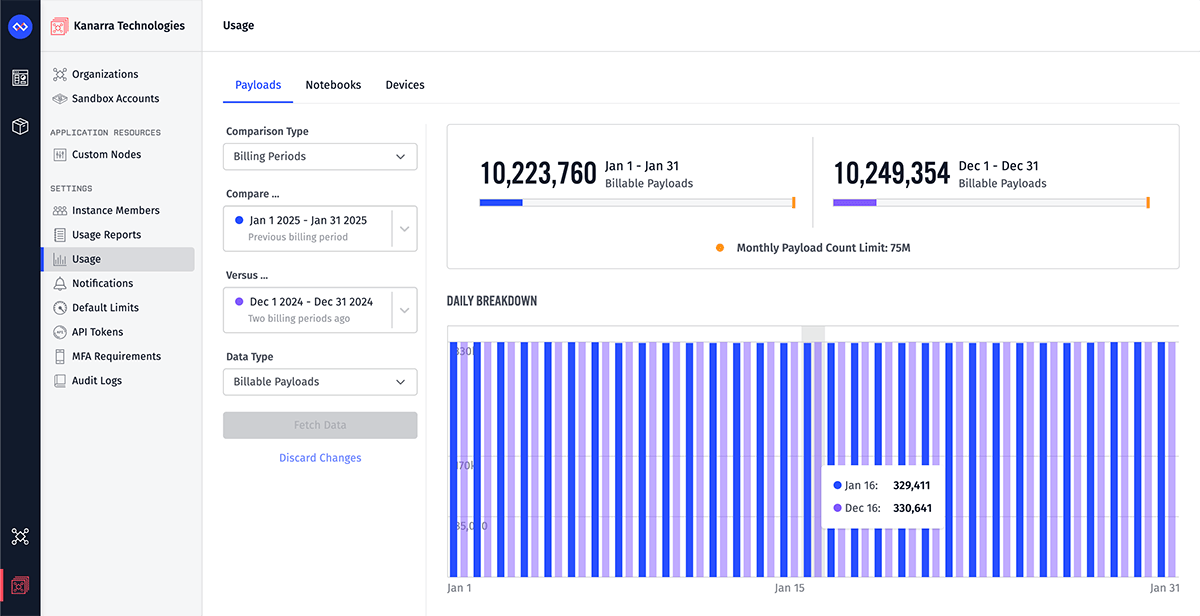Click the Notifications bell icon
Viewport: 1200px width, 616px height.
tap(60, 283)
